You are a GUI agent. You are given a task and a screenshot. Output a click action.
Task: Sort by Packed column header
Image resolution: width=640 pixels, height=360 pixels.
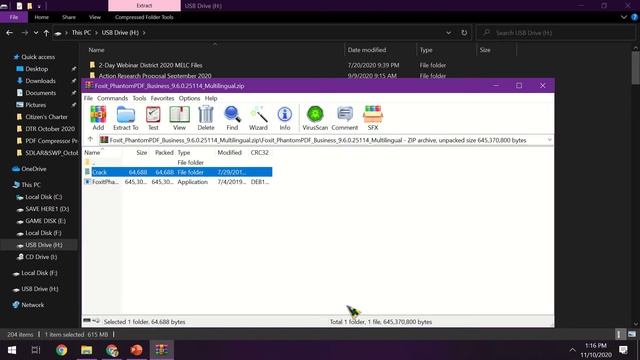[x=164, y=152]
